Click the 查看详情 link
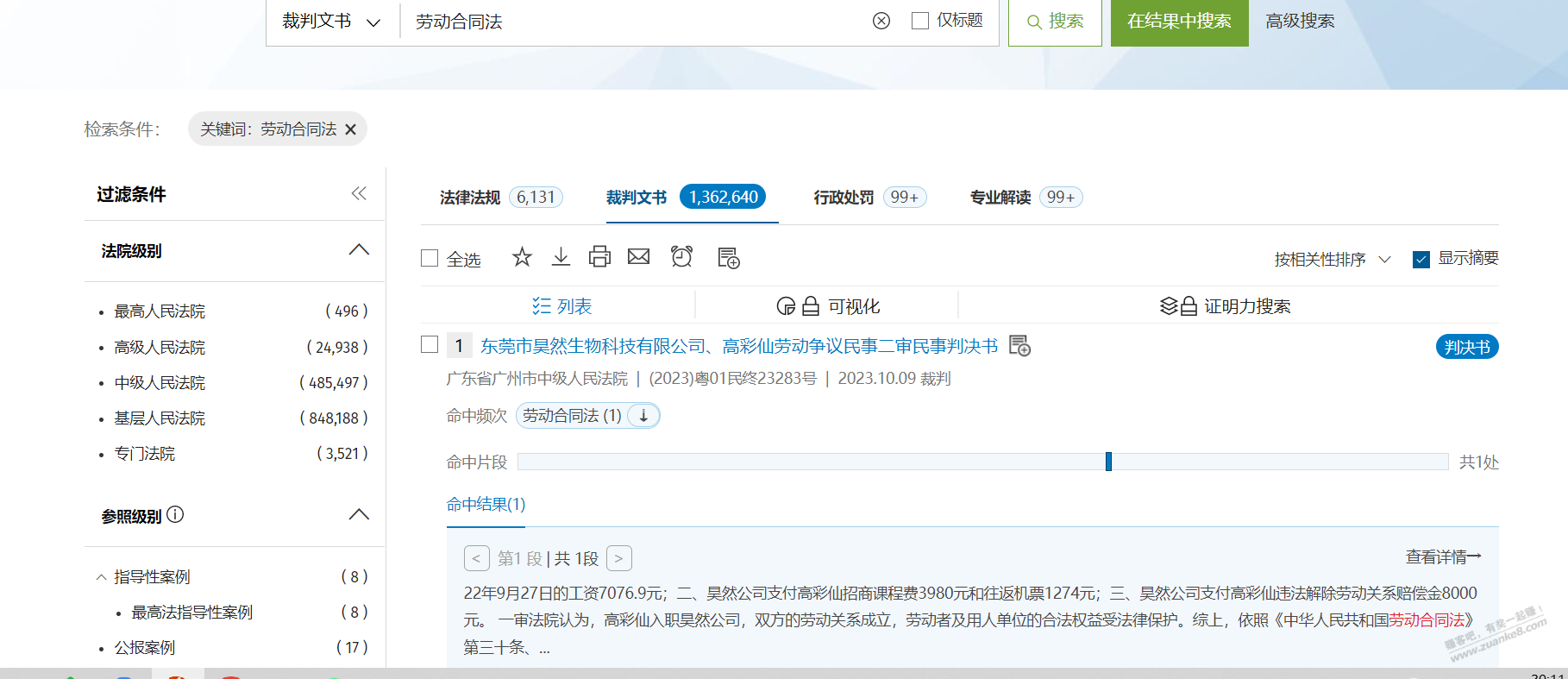The image size is (1568, 679). coord(1443,557)
